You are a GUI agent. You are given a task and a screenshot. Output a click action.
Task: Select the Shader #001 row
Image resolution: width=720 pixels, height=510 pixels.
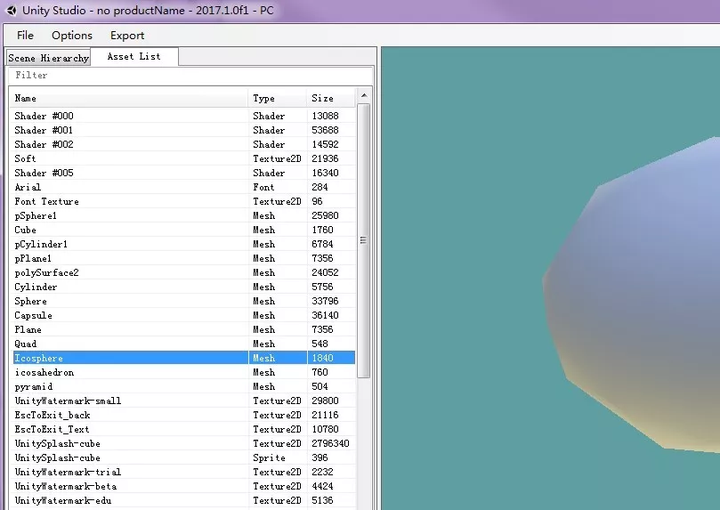click(x=184, y=130)
